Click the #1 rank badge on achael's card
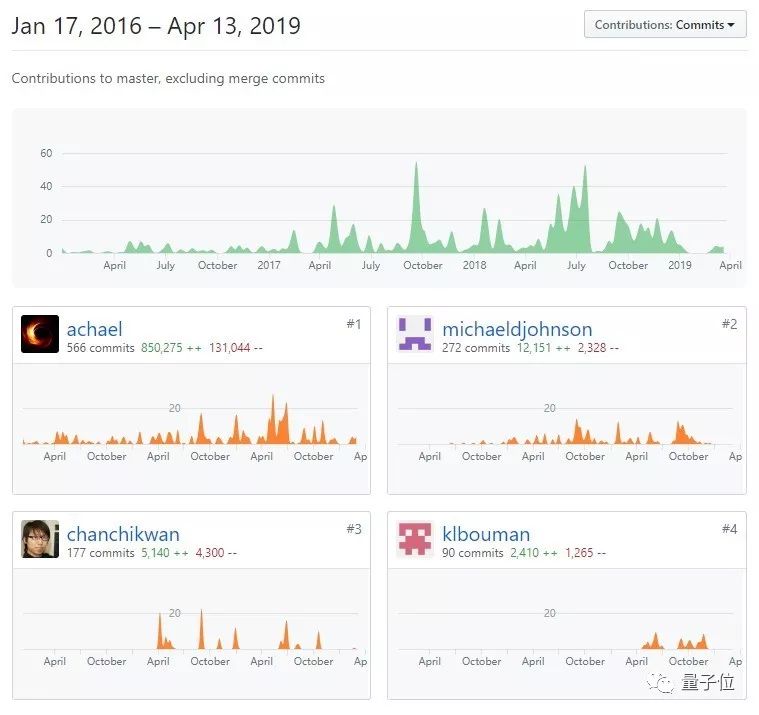 [x=354, y=324]
